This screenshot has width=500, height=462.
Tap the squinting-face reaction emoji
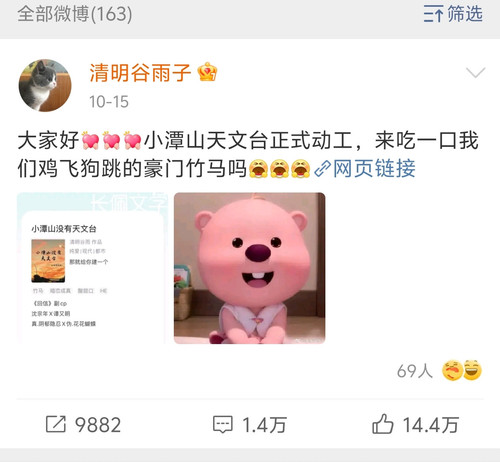(x=452, y=370)
